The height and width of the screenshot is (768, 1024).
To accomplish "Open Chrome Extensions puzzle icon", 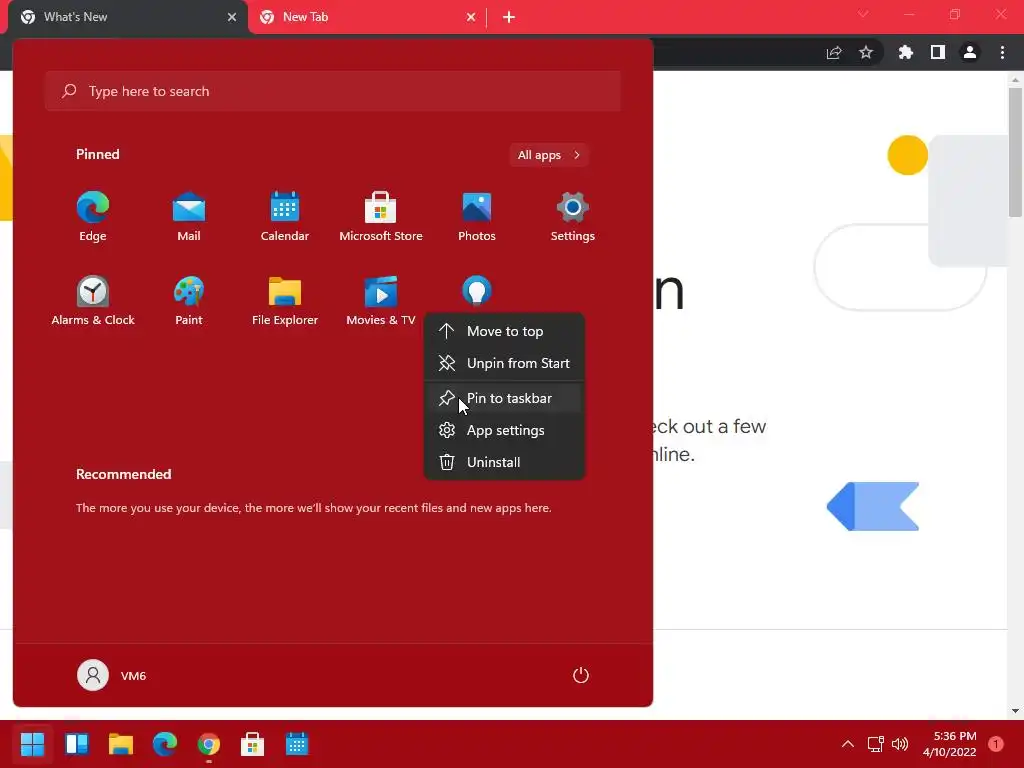I will [906, 52].
